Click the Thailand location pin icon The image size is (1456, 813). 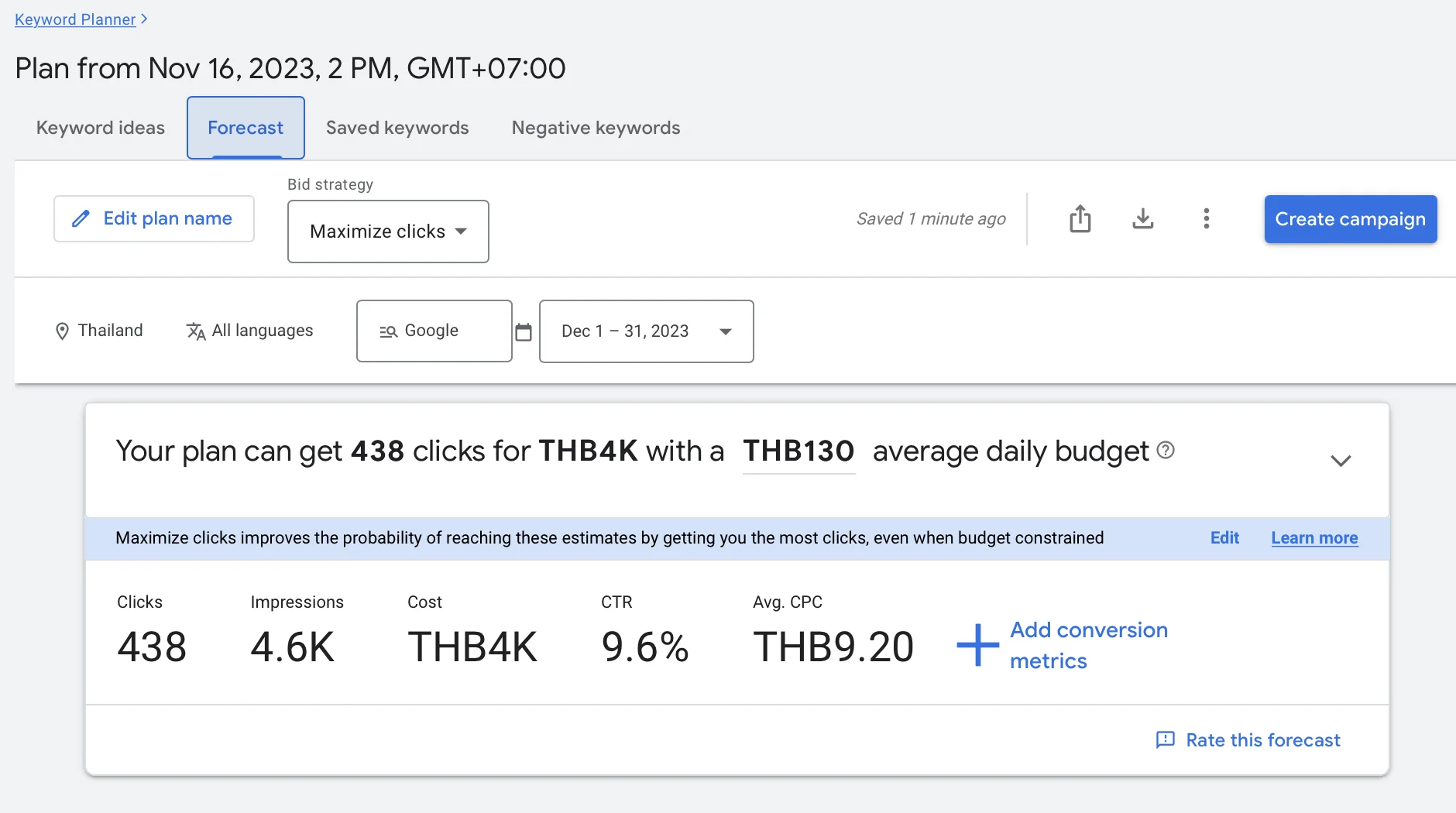pos(62,331)
